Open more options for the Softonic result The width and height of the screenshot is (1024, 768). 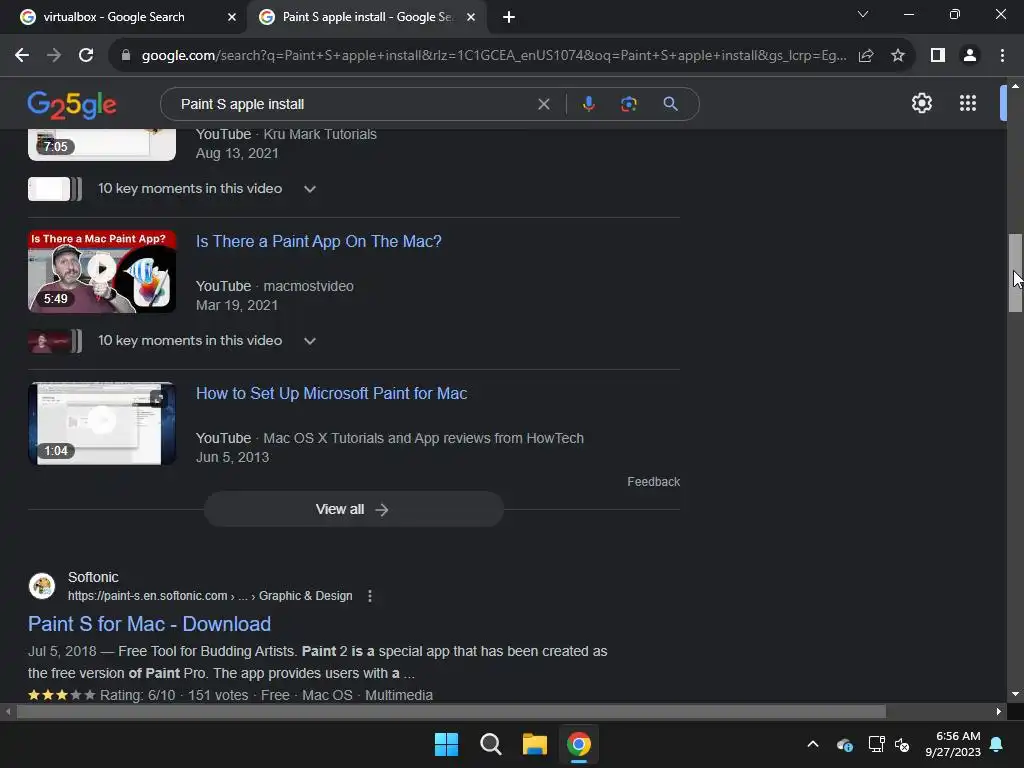click(370, 596)
